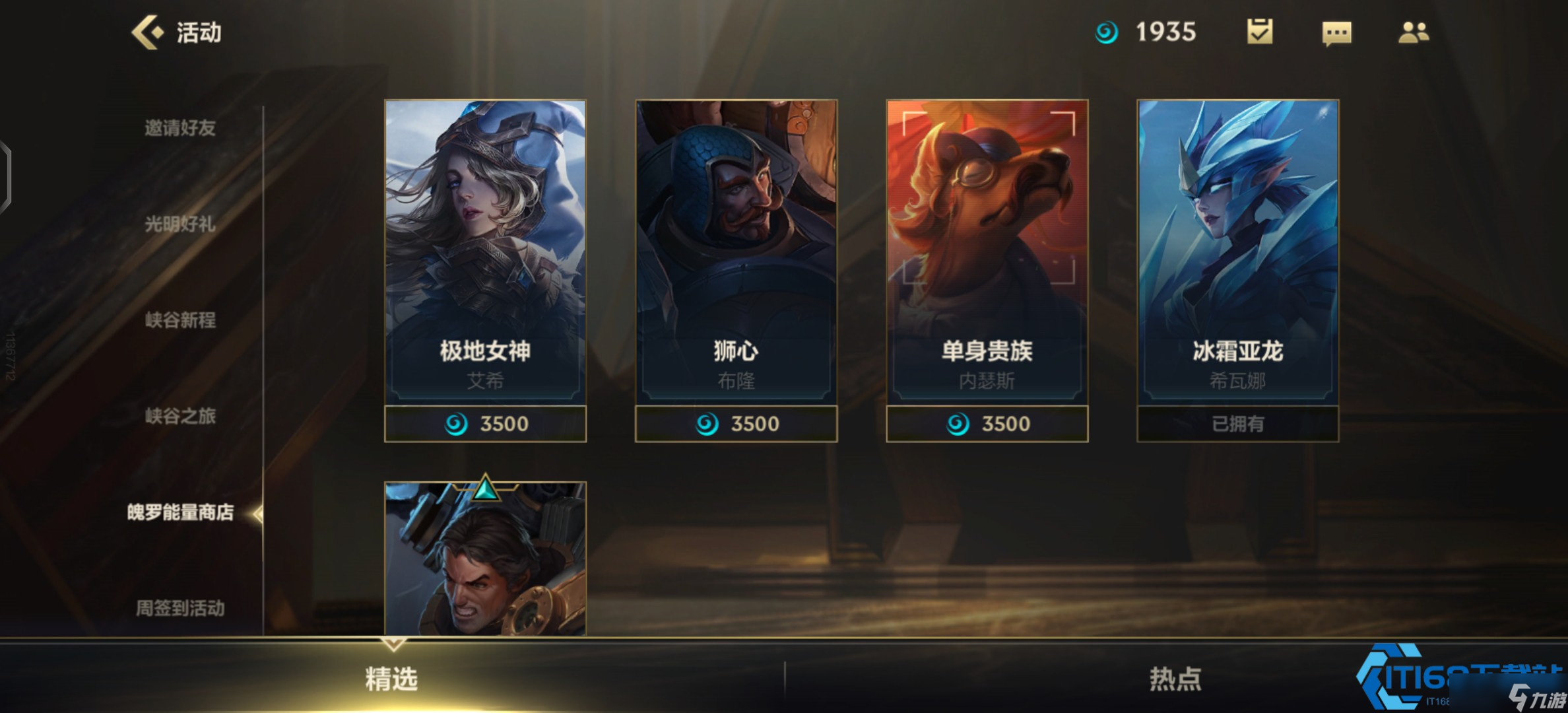This screenshot has height=713, width=1568.
Task: Go back using the arrow beside 活动
Action: (147, 32)
